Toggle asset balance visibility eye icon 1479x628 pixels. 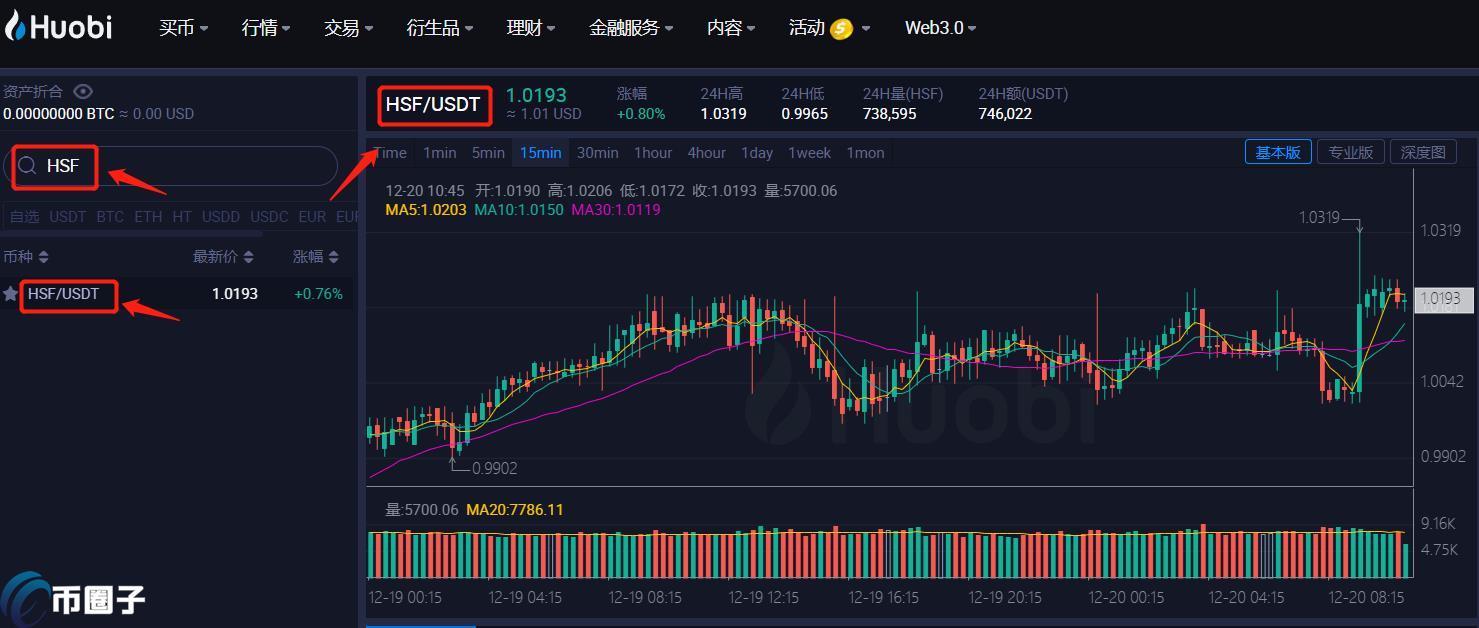click(x=83, y=92)
